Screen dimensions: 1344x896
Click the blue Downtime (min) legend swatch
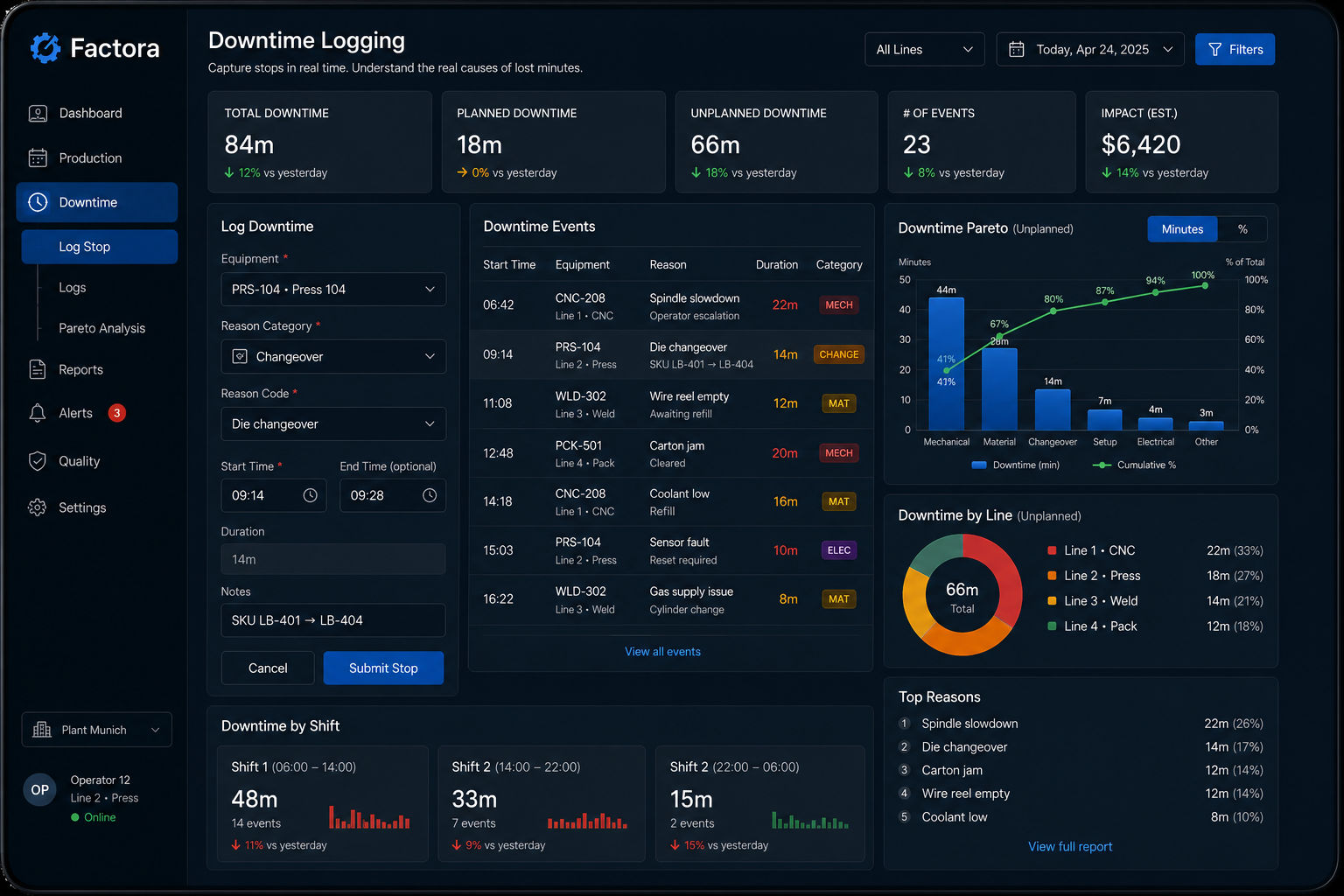979,465
